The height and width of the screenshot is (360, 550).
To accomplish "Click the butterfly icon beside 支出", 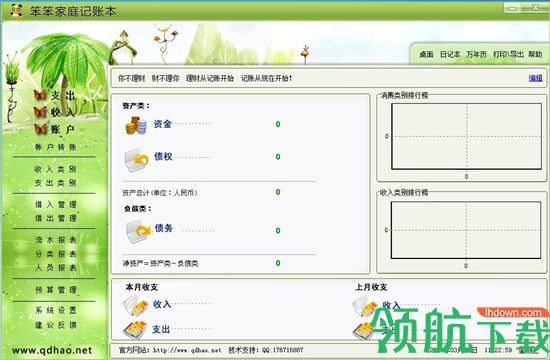I will point(40,95).
